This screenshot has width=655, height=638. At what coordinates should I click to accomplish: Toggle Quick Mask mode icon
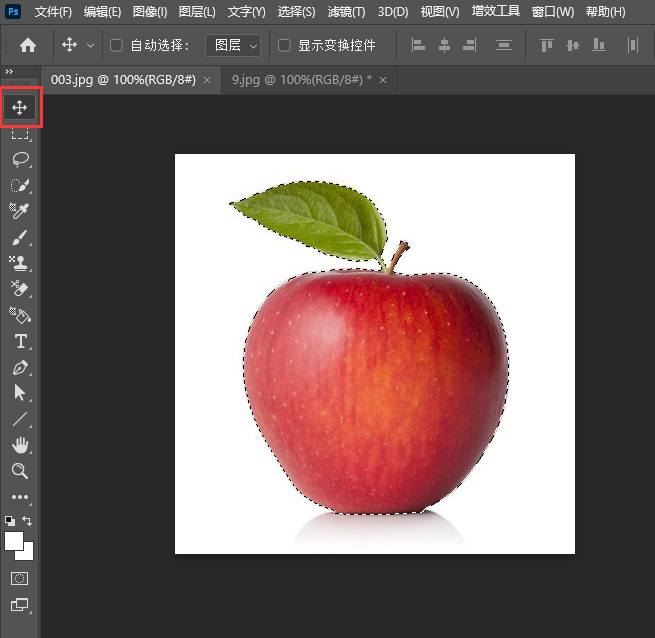point(19,578)
